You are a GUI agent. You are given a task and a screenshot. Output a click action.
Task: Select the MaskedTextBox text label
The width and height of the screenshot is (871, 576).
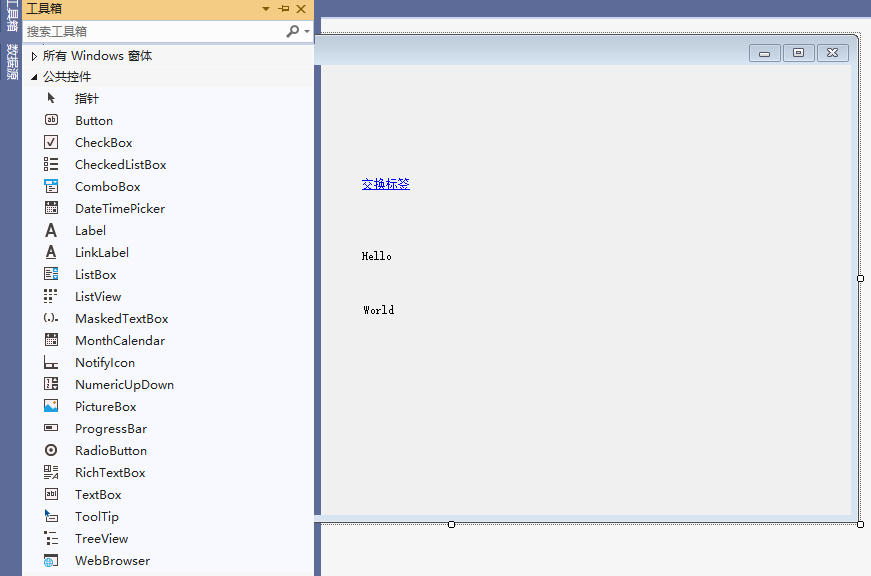tap(122, 319)
